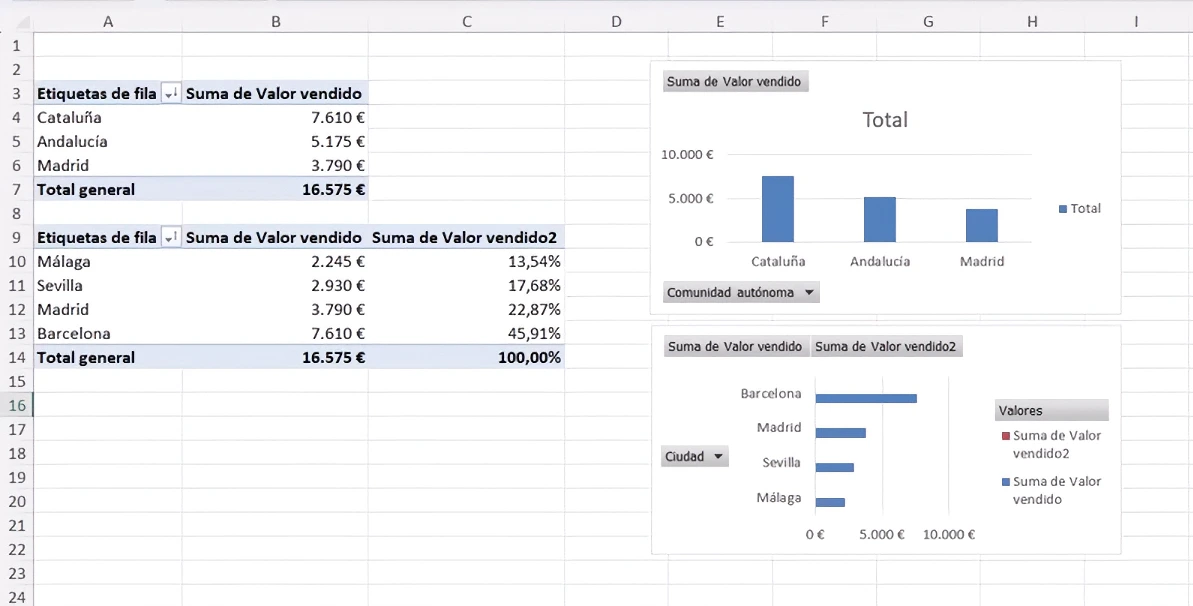Select column B header

(x=275, y=22)
